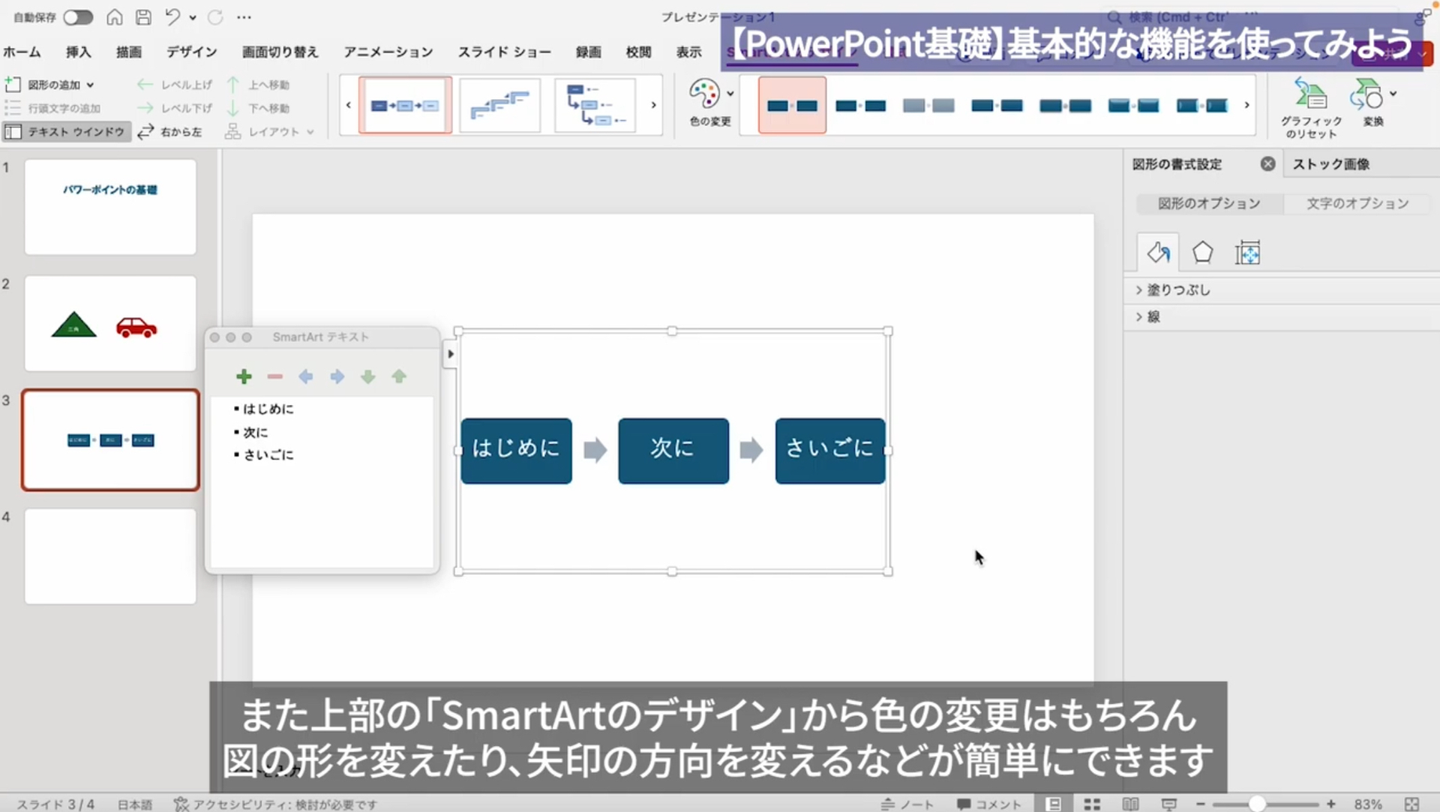Select slide 2 thumbnail with triangle and car
The image size is (1440, 812).
click(110, 323)
